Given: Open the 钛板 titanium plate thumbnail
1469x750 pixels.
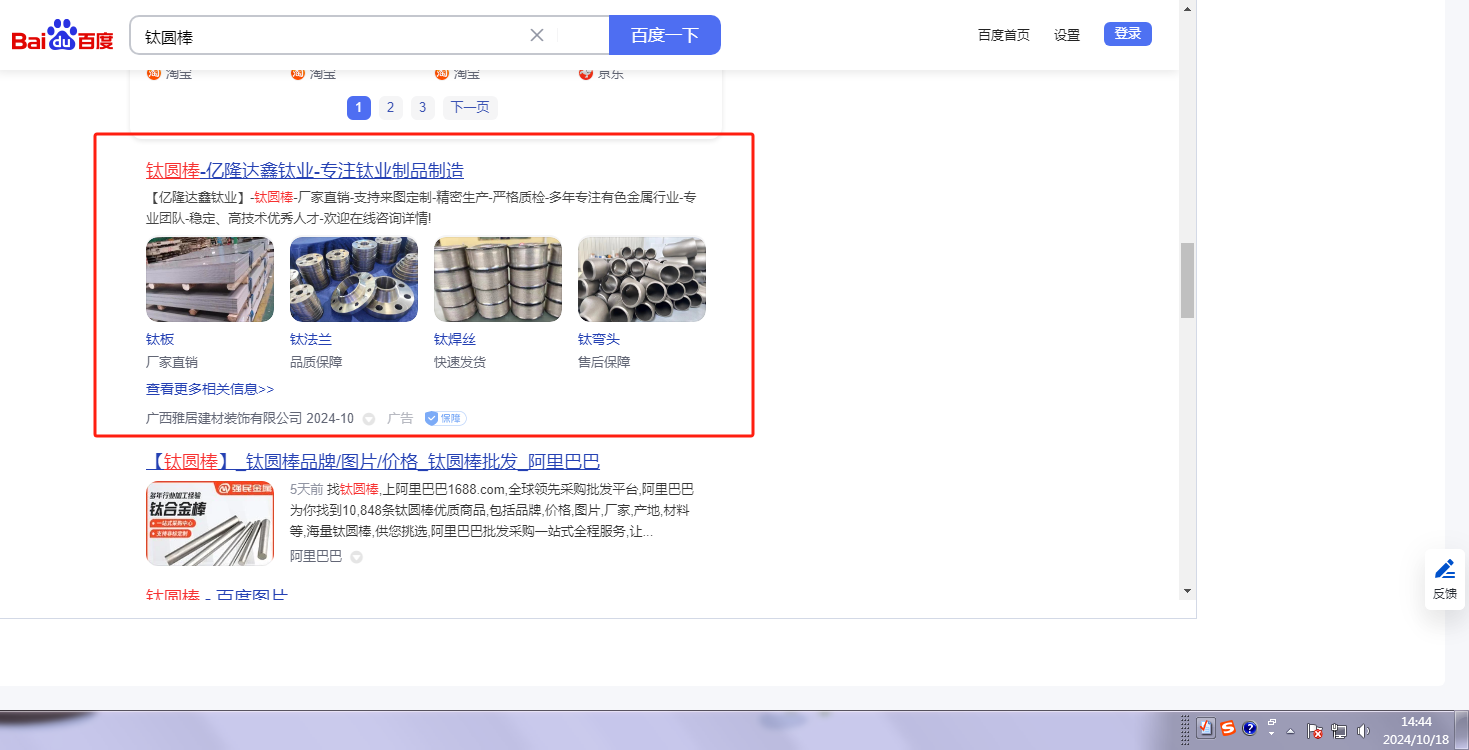Looking at the screenshot, I should (x=210, y=279).
